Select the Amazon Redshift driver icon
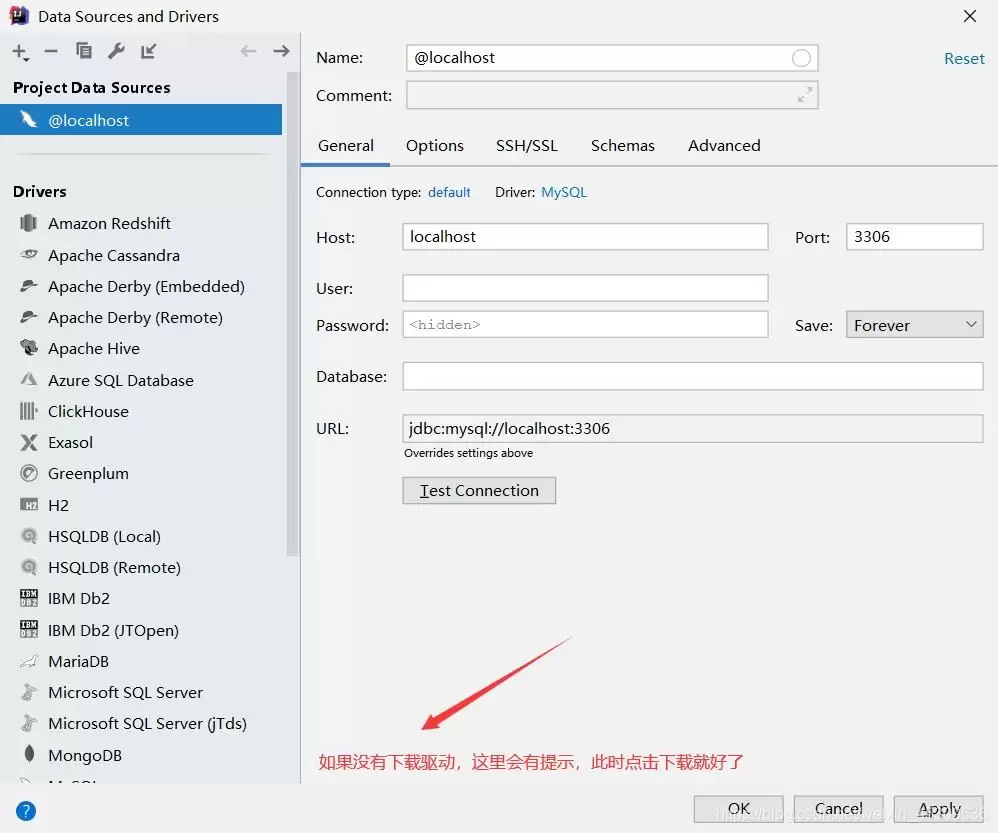 pyautogui.click(x=29, y=223)
